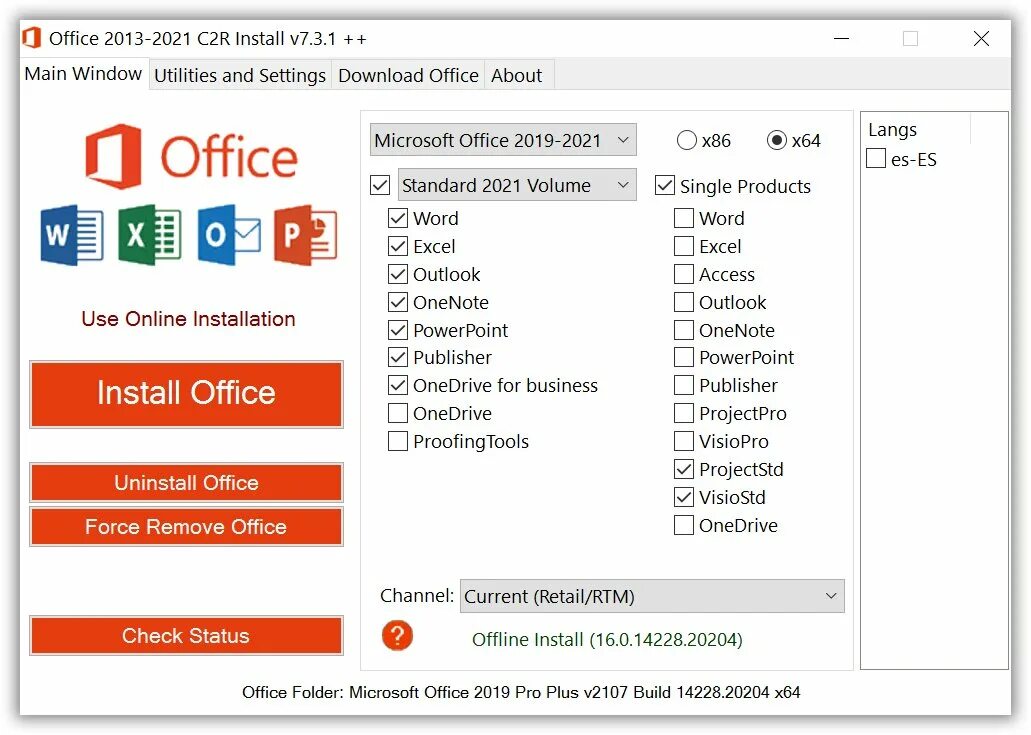Image resolution: width=1031 pixels, height=735 pixels.
Task: Uncheck the ProjectStd checkbox
Action: 684,469
